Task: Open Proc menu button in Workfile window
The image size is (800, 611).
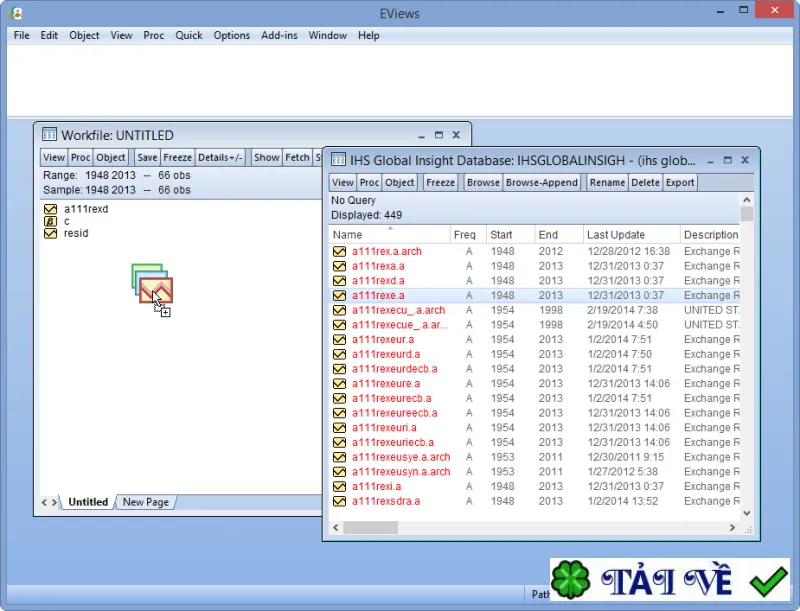Action: coord(80,158)
